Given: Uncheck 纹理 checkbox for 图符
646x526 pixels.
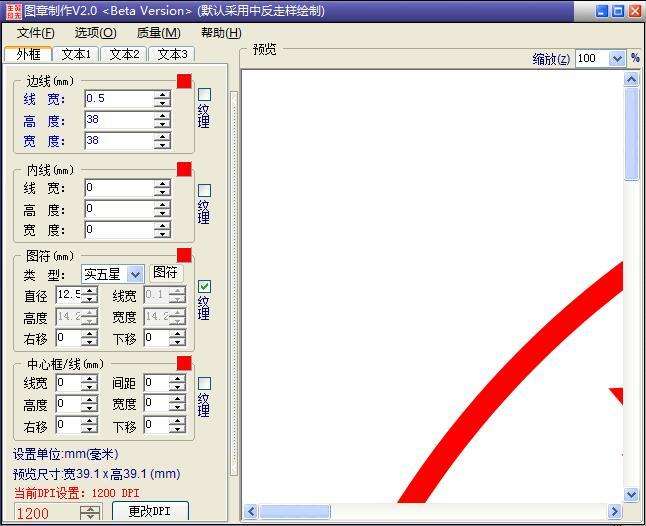Looking at the screenshot, I should click(204, 286).
